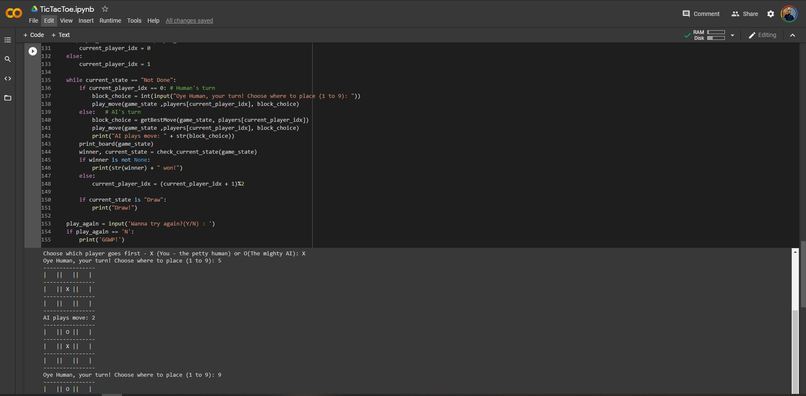Open the View menu
The image size is (806, 396).
[x=66, y=21]
